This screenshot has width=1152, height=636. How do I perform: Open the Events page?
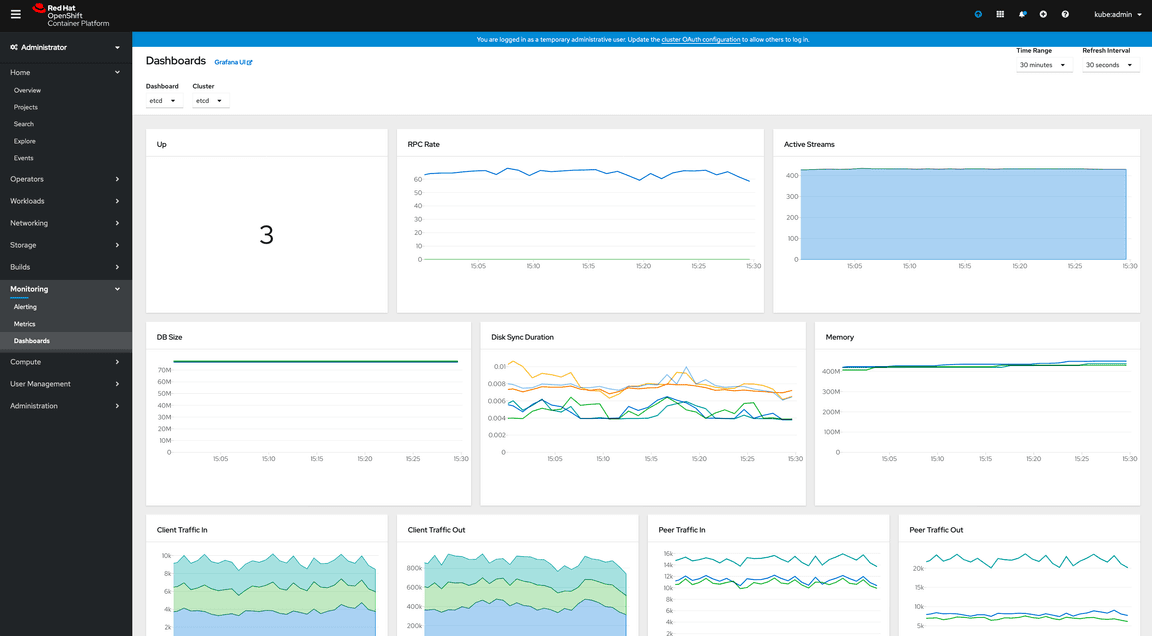24,158
